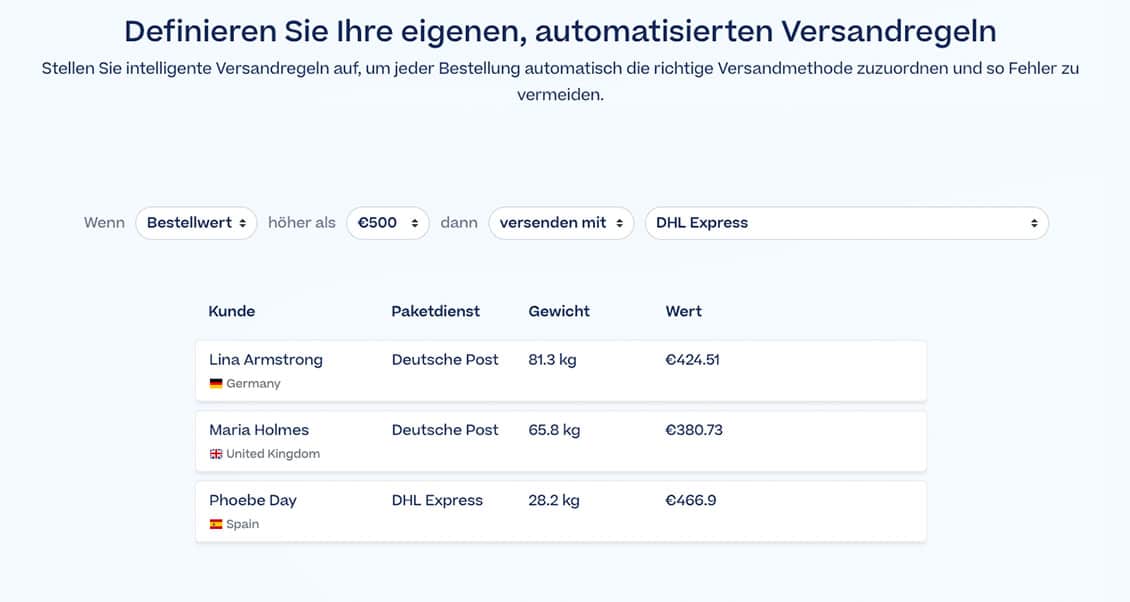This screenshot has height=602, width=1130.
Task: Open the Bestellwert condition dropdown
Action: pyautogui.click(x=196, y=223)
